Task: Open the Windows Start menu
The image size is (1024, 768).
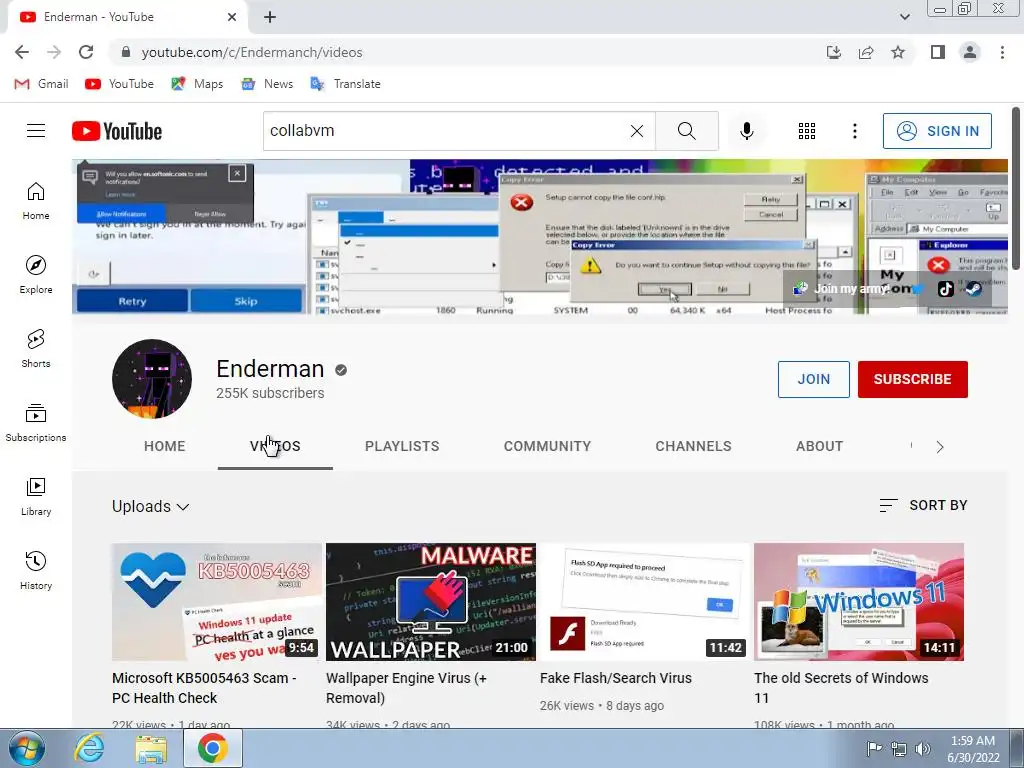Action: 26,748
